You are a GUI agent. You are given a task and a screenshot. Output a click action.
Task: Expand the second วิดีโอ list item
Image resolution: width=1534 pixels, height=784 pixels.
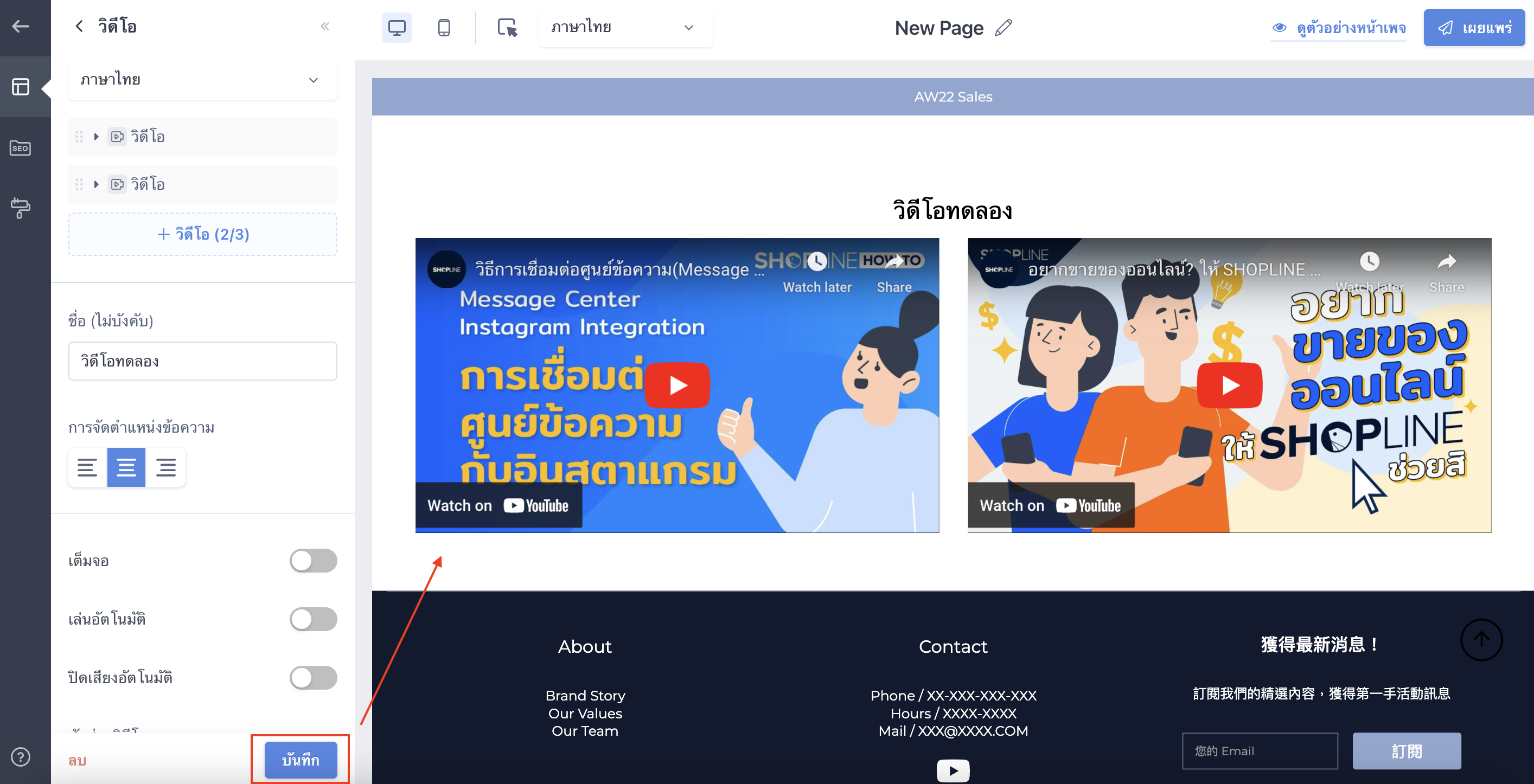[x=96, y=184]
